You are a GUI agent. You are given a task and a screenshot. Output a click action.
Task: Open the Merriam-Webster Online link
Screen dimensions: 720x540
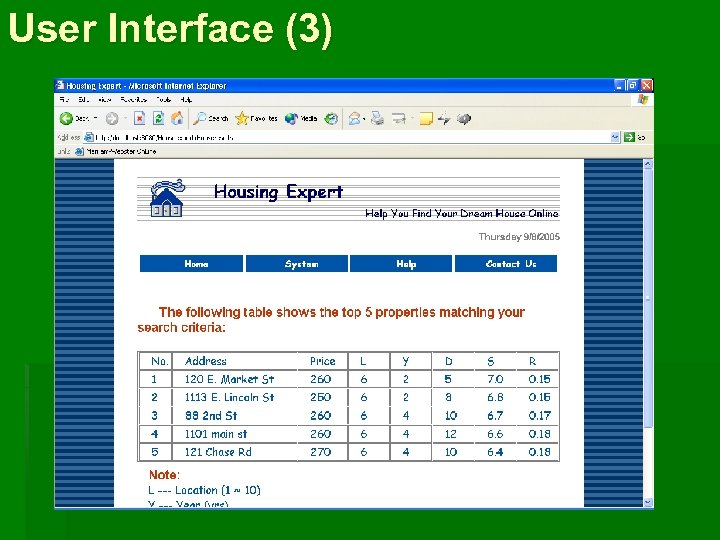[116, 151]
